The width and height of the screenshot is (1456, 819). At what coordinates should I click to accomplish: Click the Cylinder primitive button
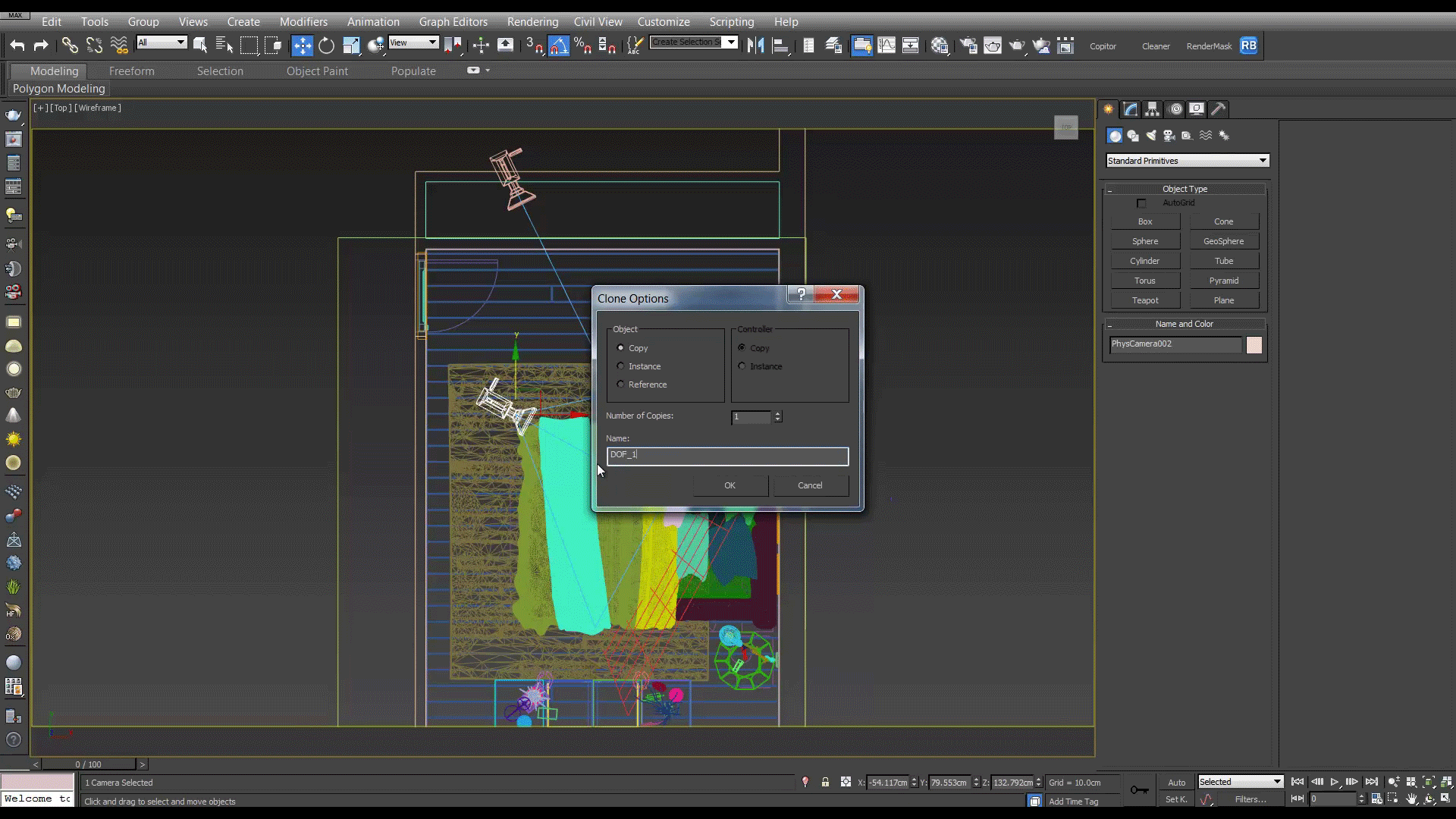(x=1145, y=261)
